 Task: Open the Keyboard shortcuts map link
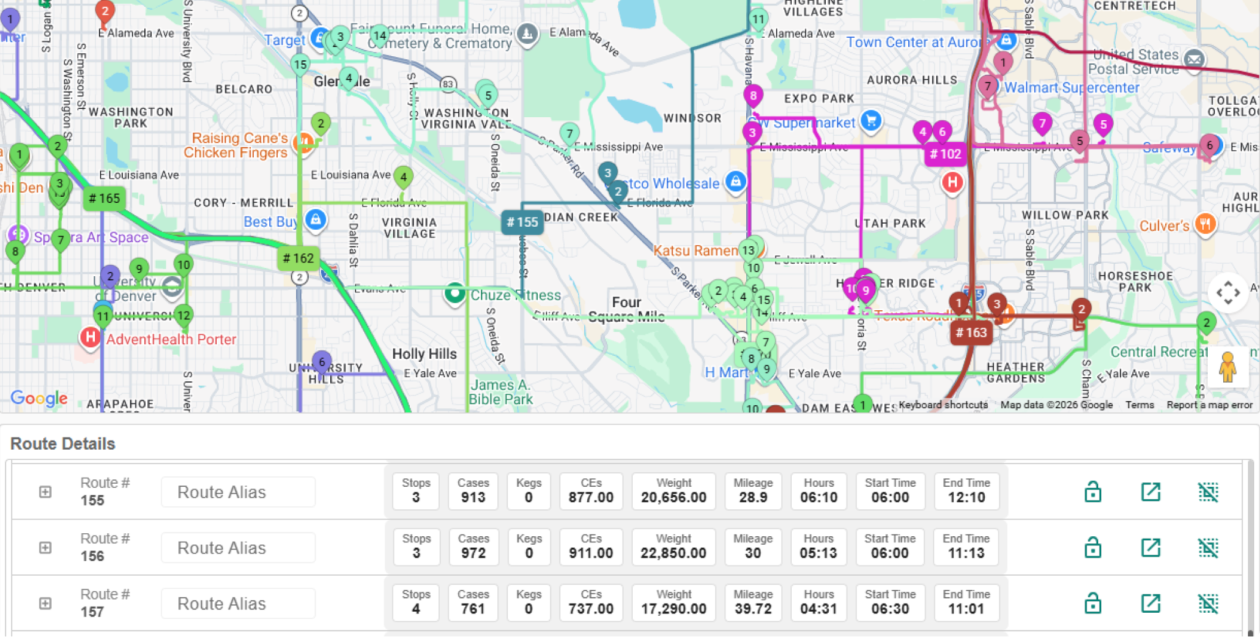coord(943,405)
